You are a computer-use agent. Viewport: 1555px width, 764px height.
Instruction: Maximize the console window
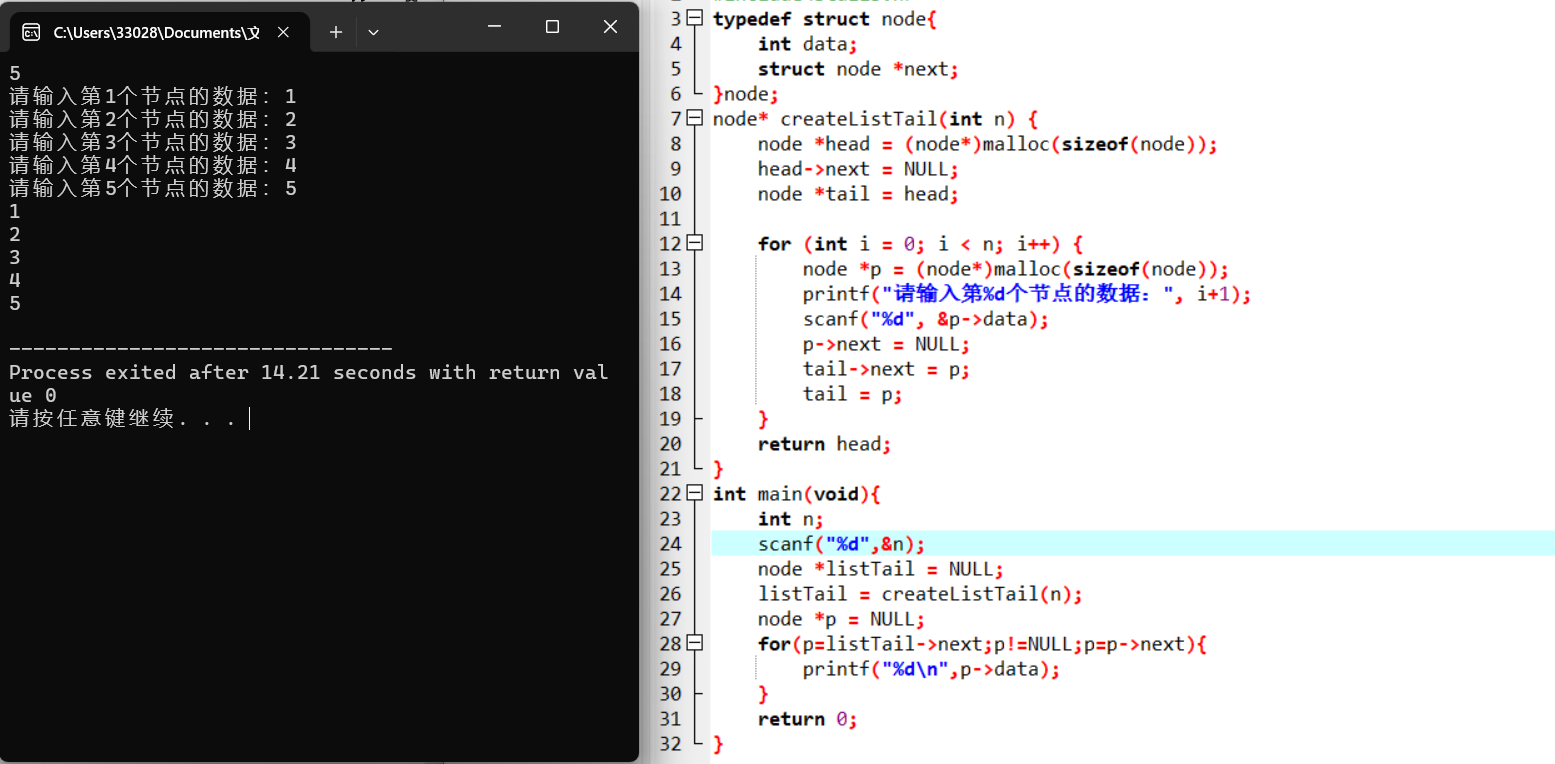pyautogui.click(x=552, y=27)
